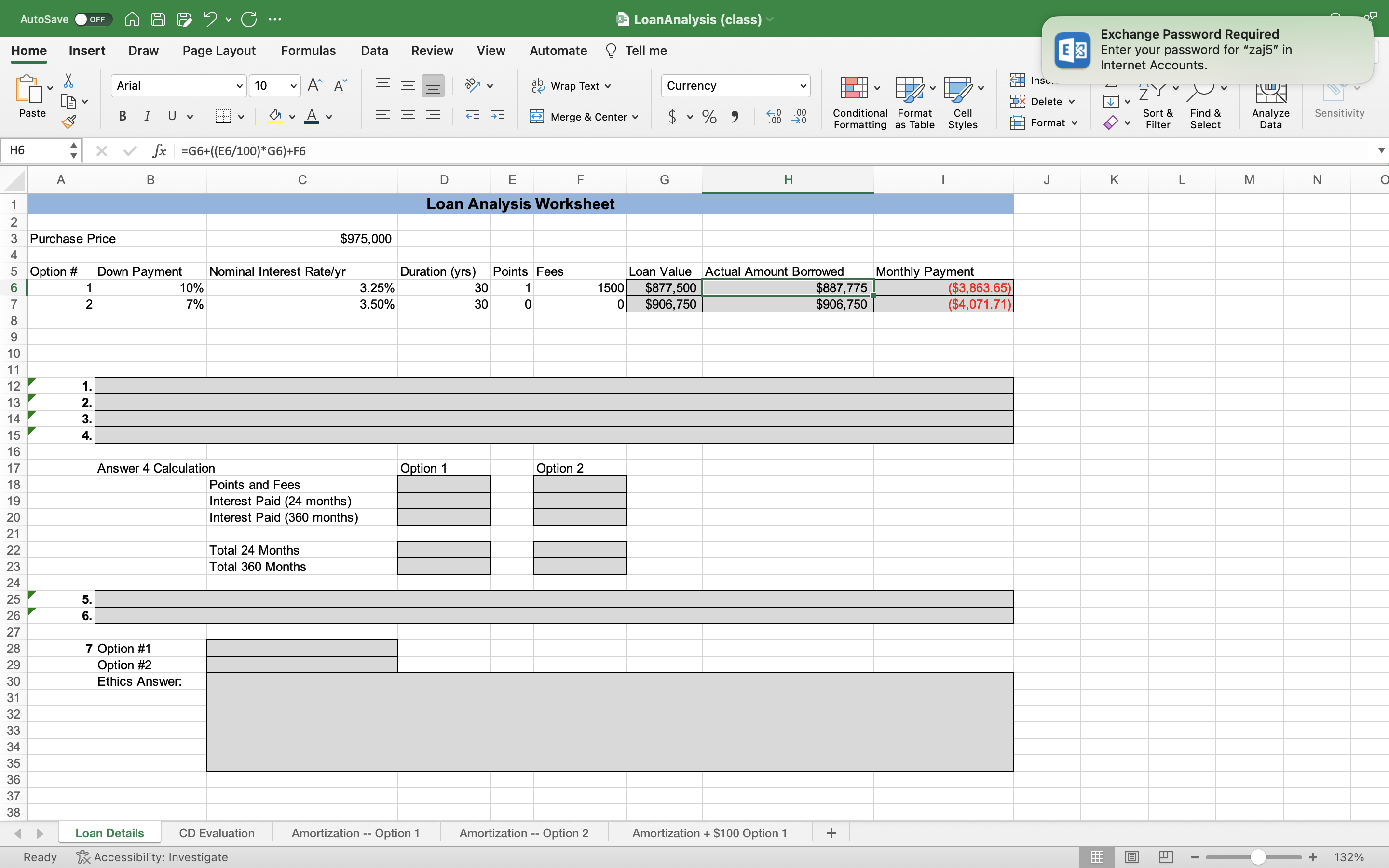The height and width of the screenshot is (868, 1389).
Task: Toggle underline on the selection
Action: (x=172, y=117)
